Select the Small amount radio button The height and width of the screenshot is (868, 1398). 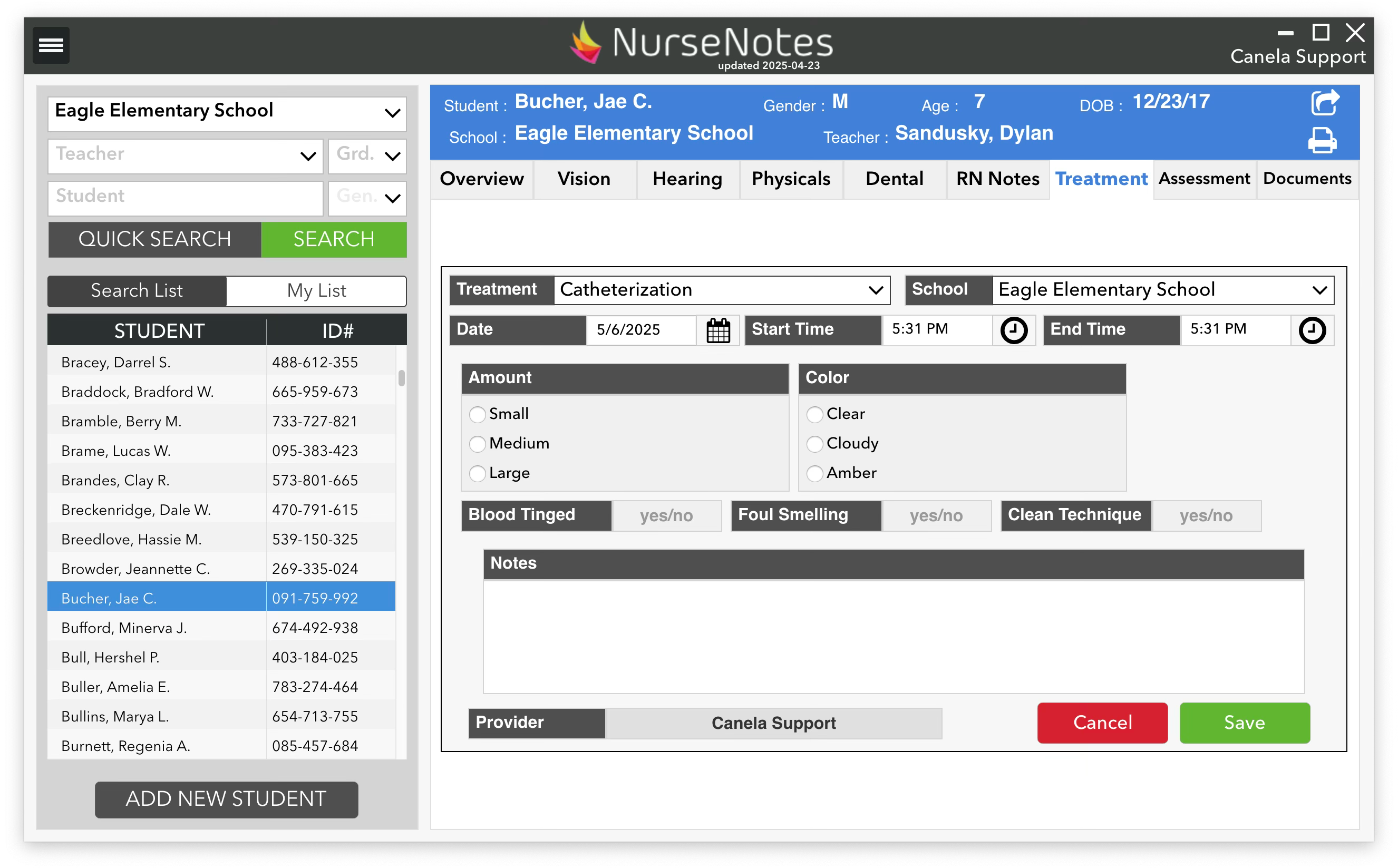(x=477, y=414)
